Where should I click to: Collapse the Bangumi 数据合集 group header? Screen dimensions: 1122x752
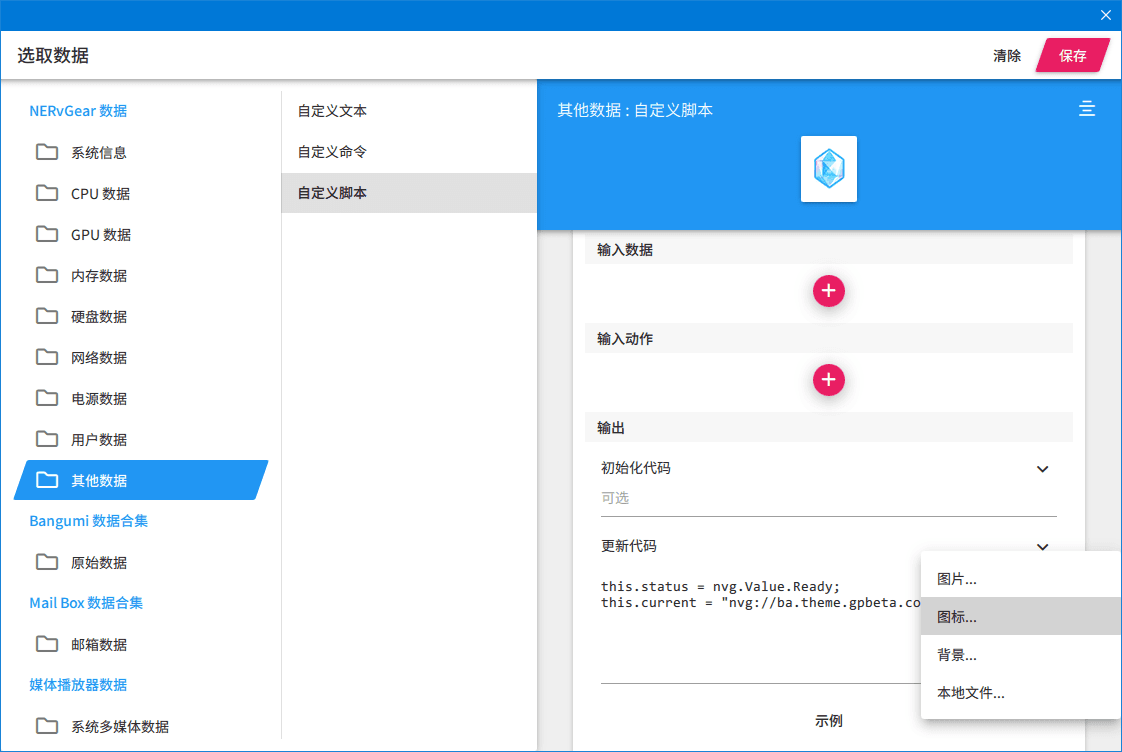tap(89, 521)
